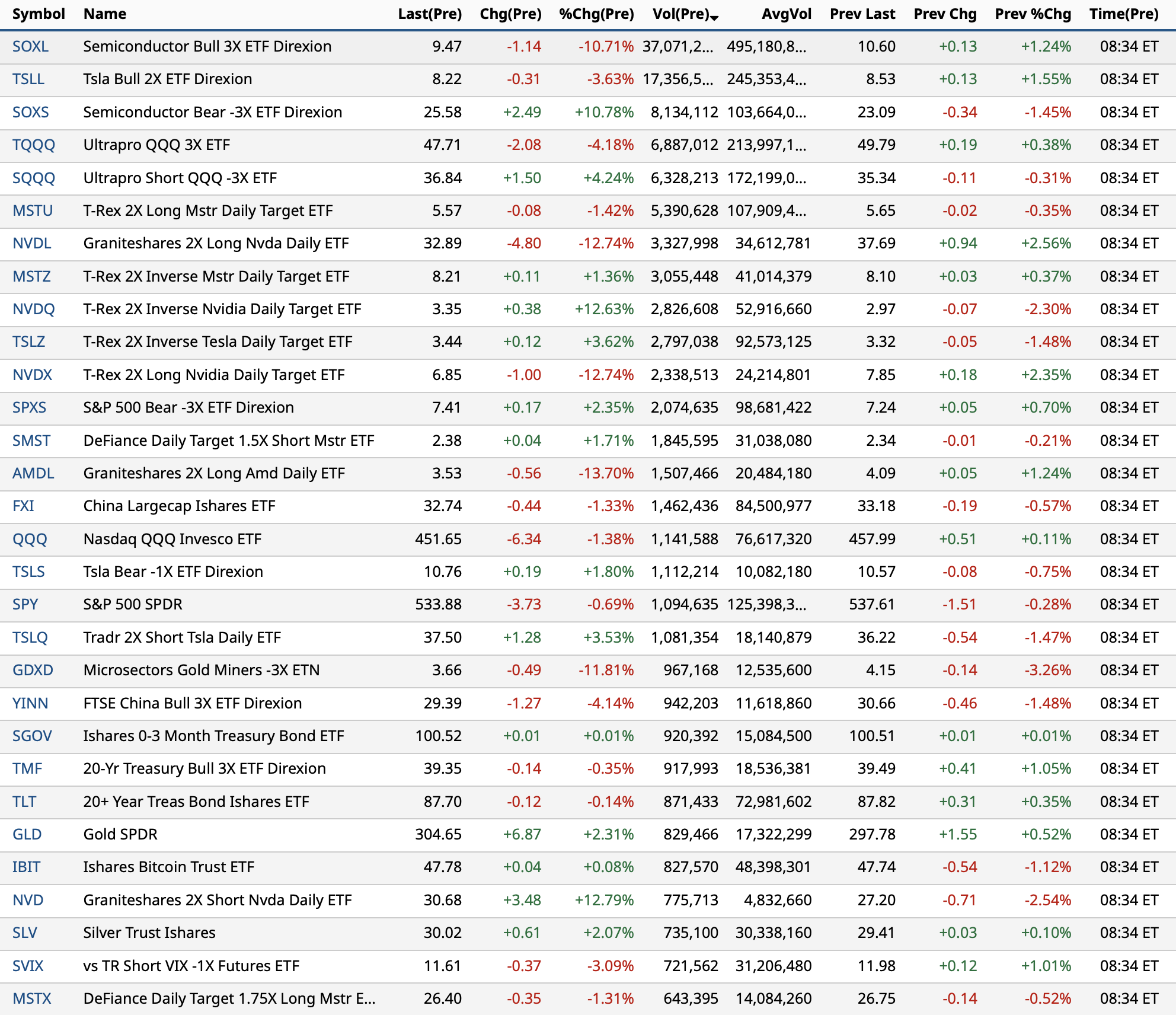Screen dimensions: 1176x1015
Task: Sort by Chg(Pre) column header
Action: point(510,14)
